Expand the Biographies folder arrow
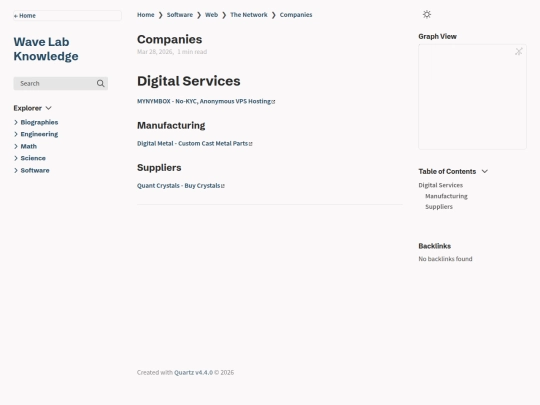This screenshot has height=405, width=540. point(16,122)
